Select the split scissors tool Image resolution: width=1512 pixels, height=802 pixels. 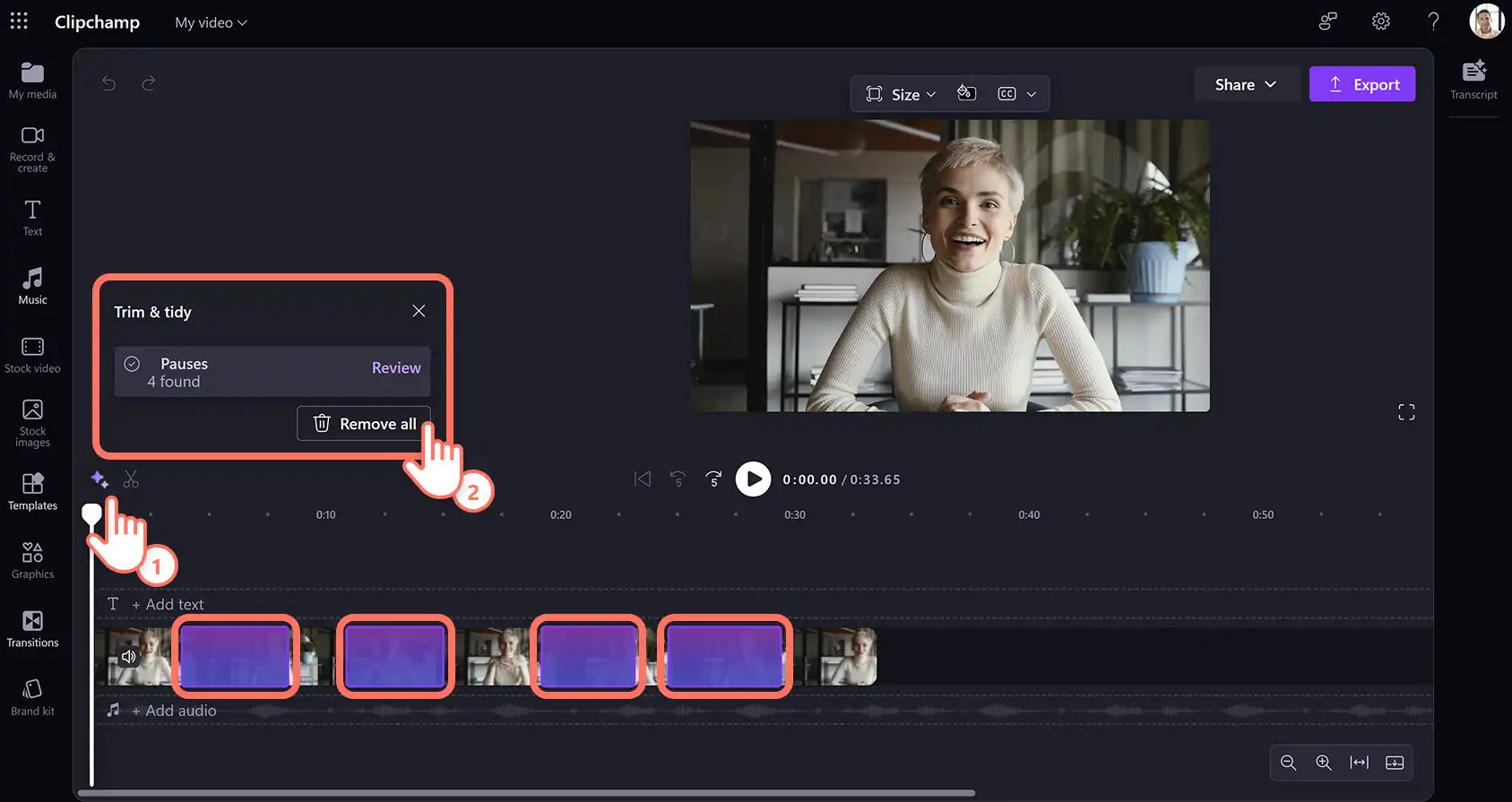[131, 479]
